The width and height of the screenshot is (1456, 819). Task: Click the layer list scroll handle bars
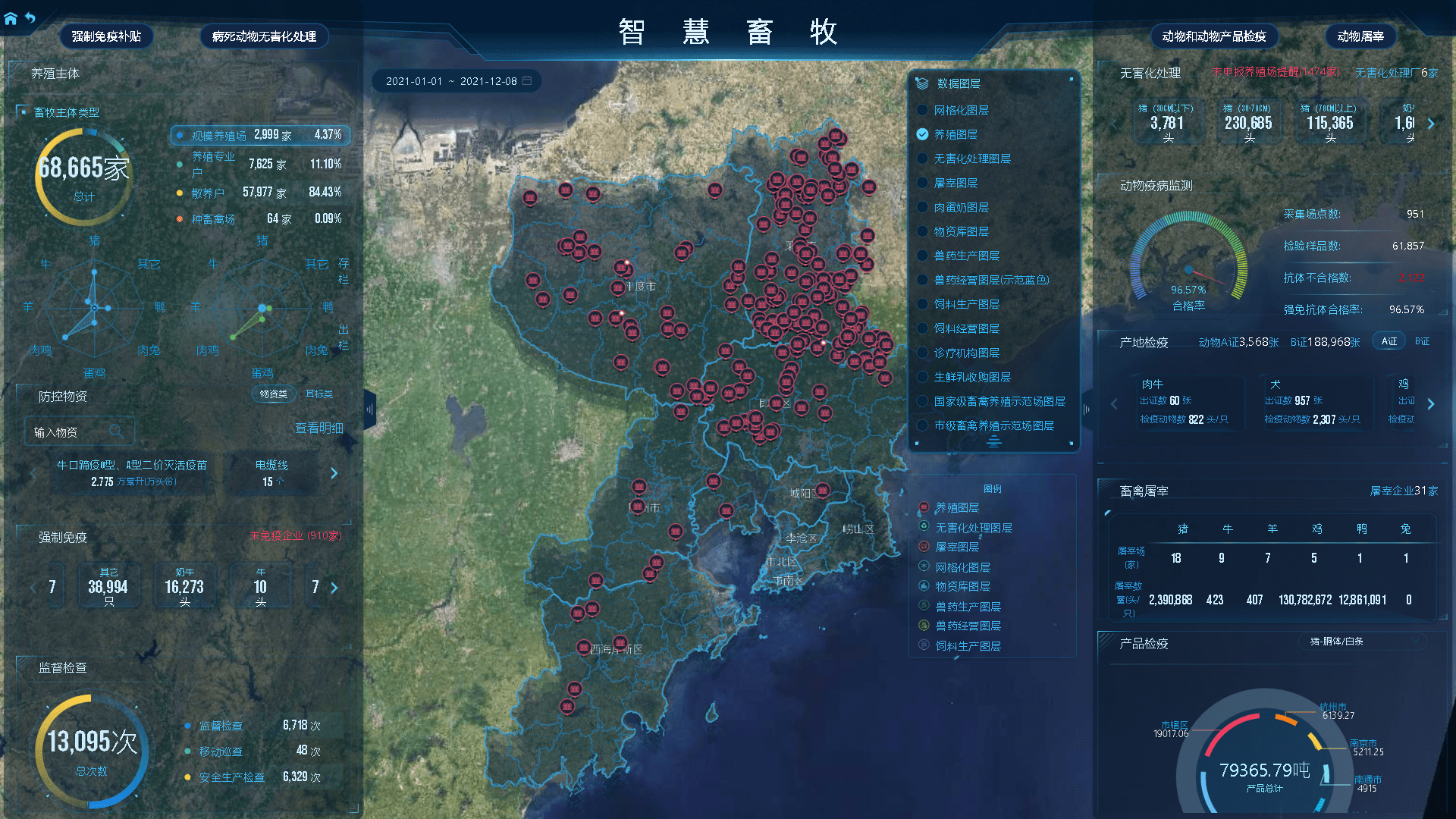[993, 441]
